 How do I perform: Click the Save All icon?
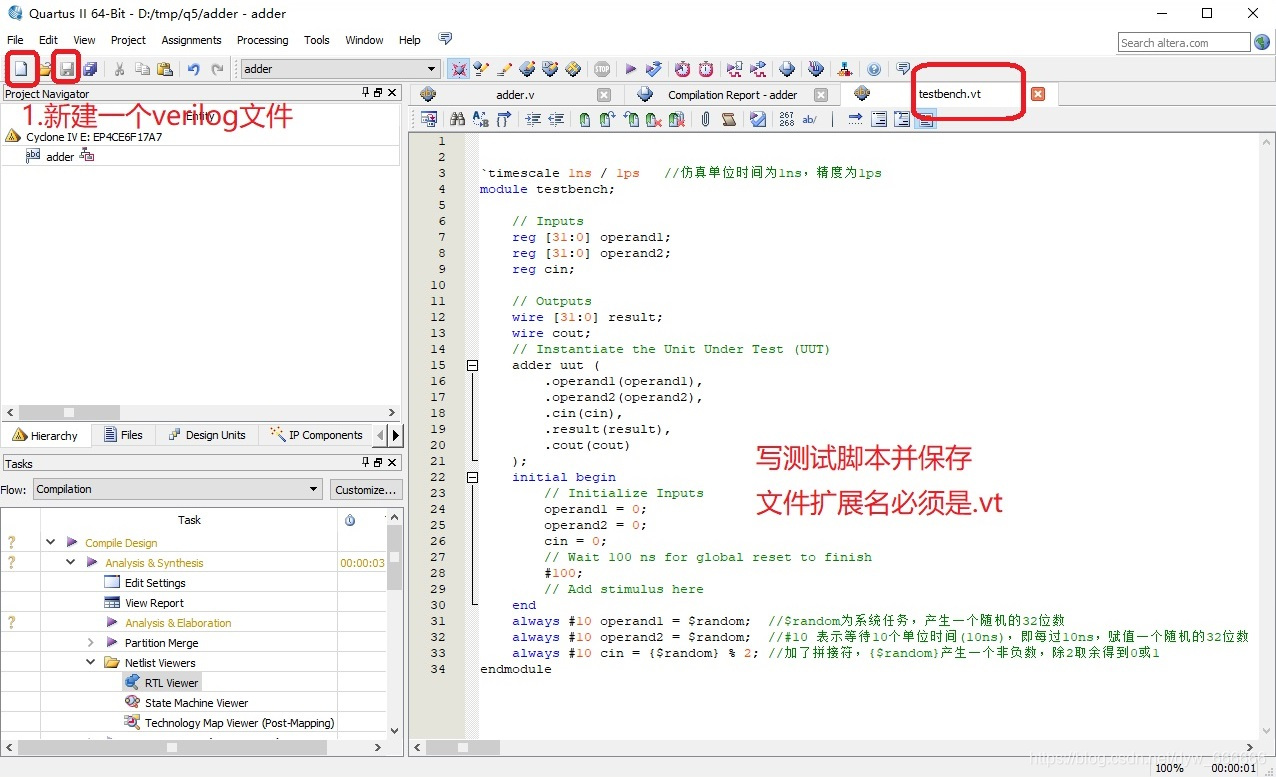pyautogui.click(x=90, y=69)
